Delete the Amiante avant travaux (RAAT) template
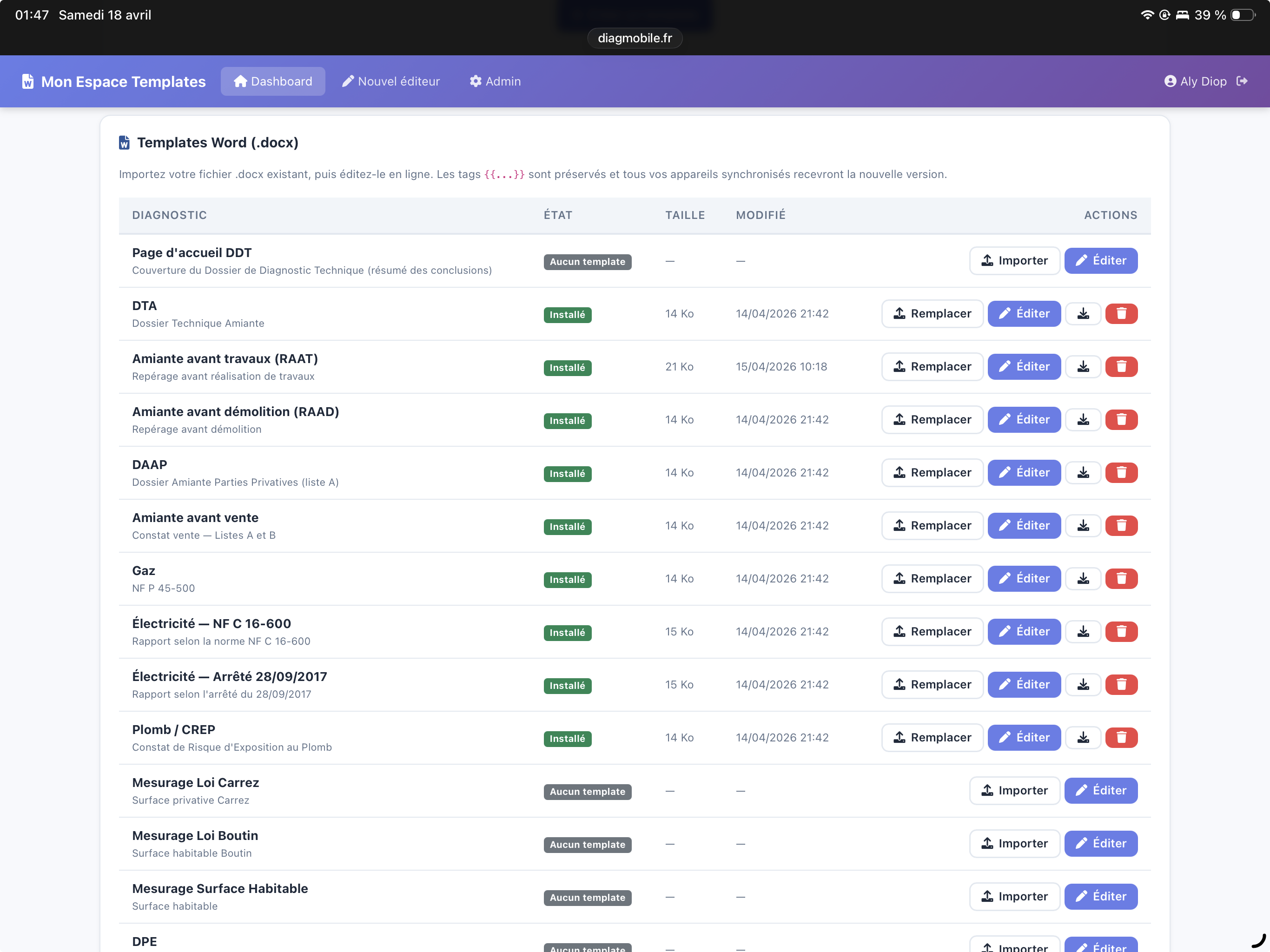Screen dimensions: 1270x952 (1121, 367)
